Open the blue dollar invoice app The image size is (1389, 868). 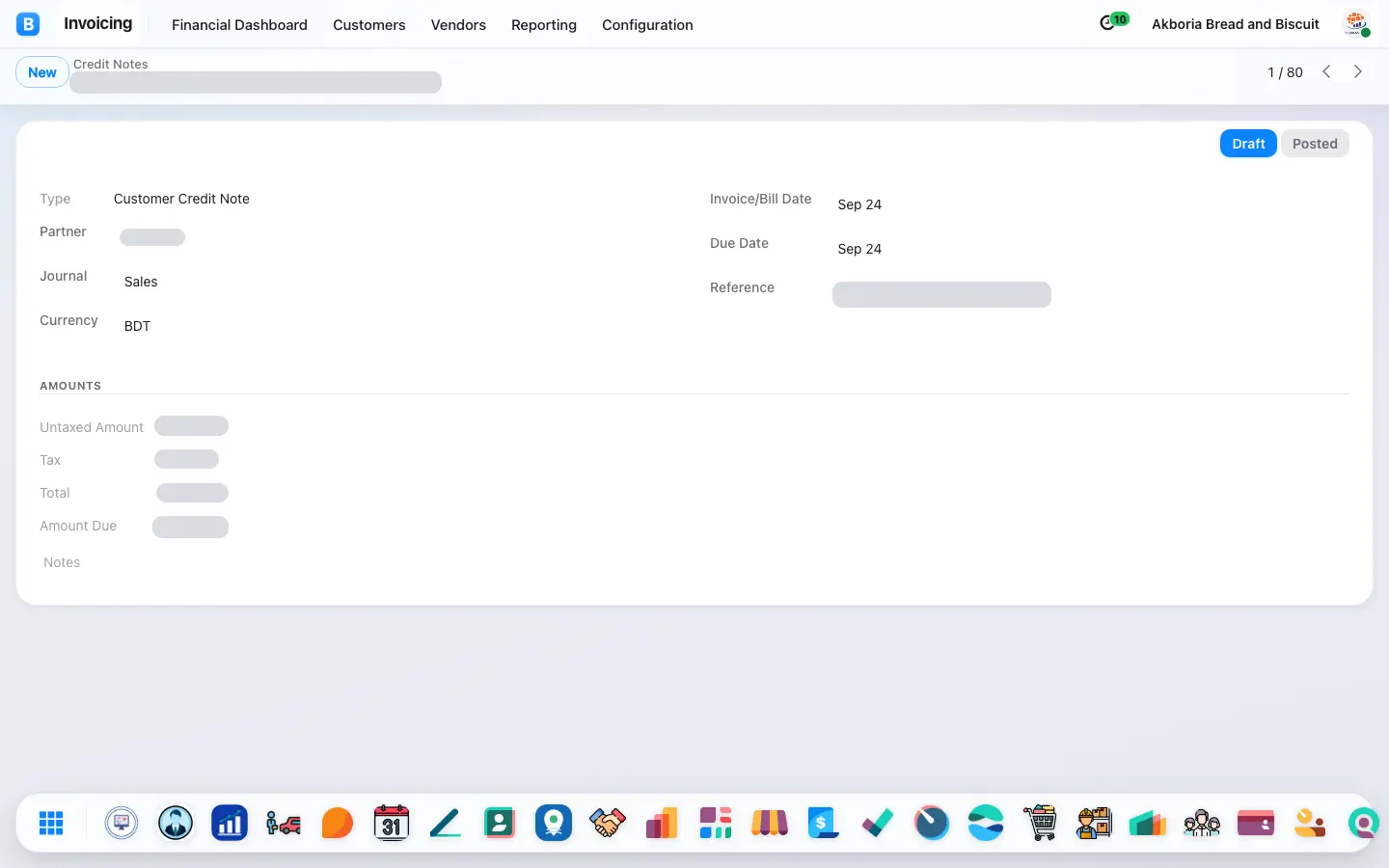click(824, 823)
